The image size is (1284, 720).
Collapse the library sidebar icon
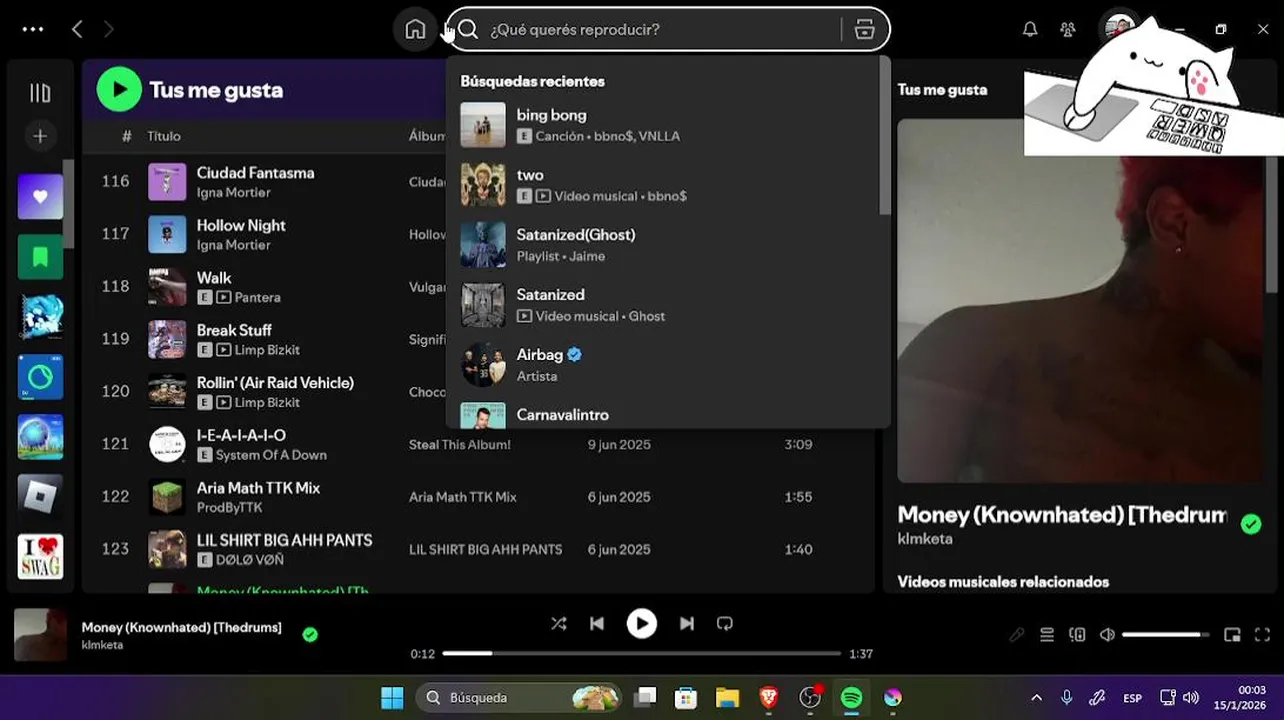click(x=40, y=93)
